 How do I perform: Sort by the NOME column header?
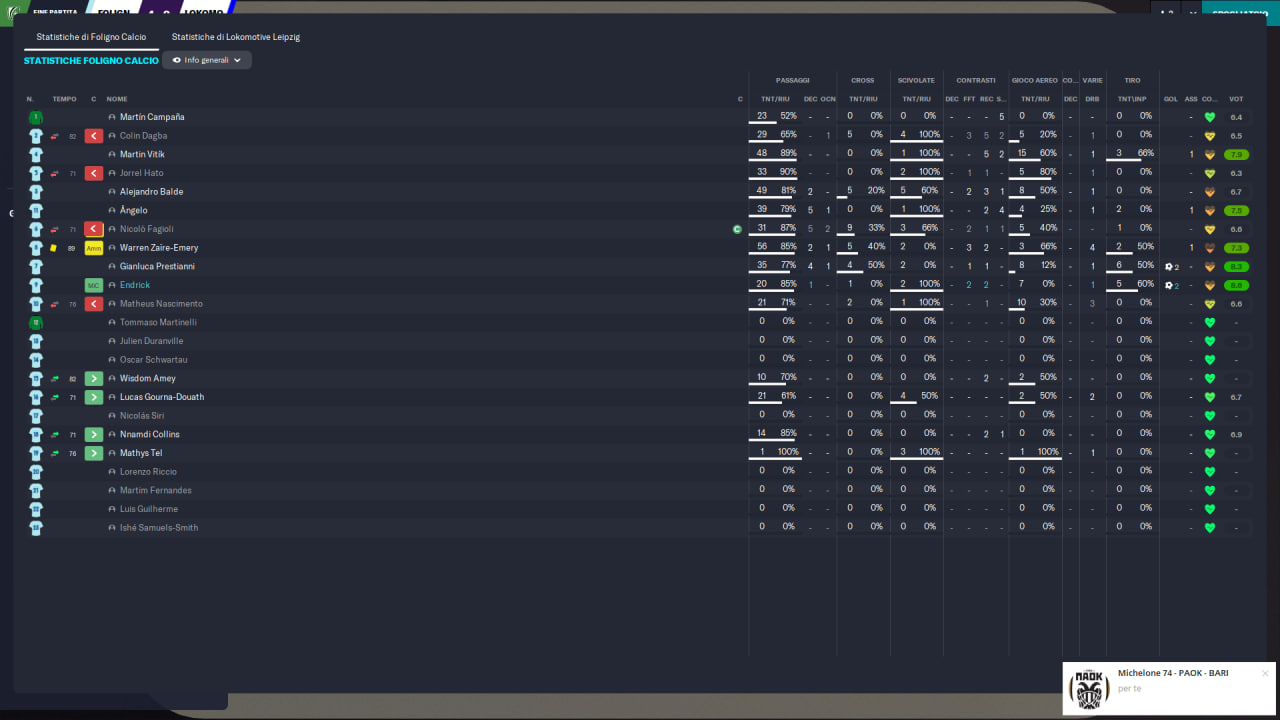coord(117,99)
